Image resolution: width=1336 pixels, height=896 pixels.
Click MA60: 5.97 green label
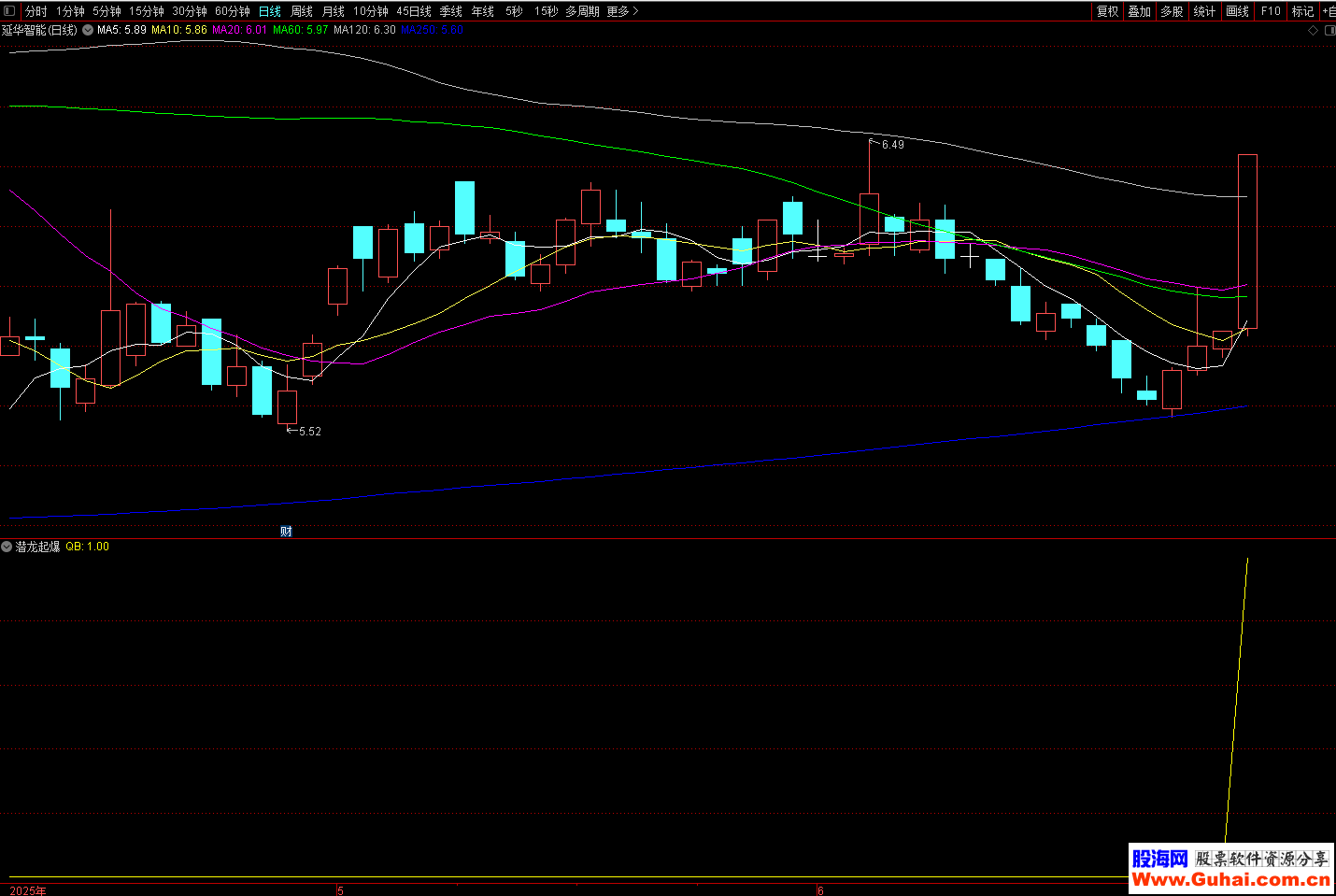click(300, 30)
